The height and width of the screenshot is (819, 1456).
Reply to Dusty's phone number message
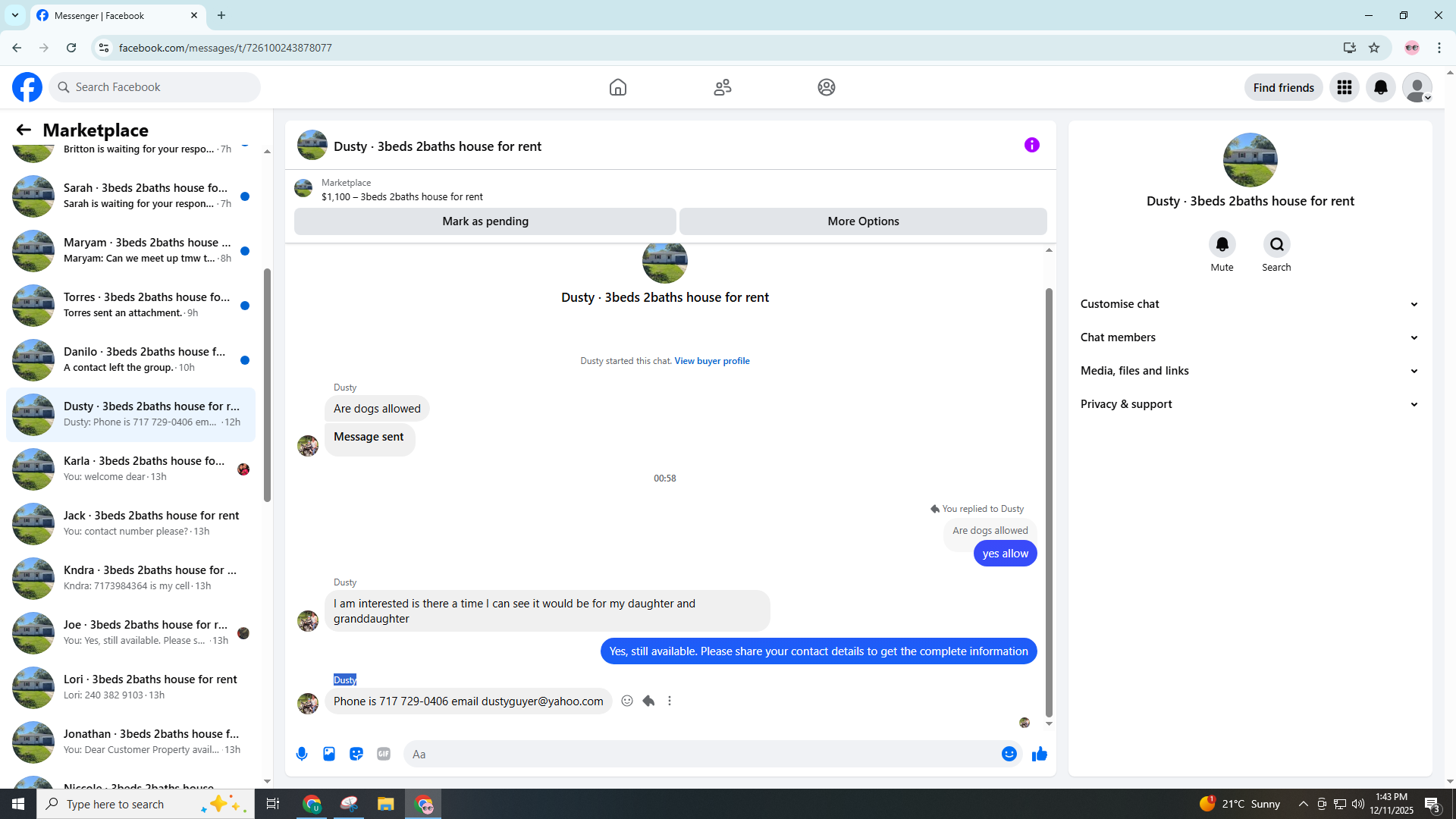coord(648,701)
